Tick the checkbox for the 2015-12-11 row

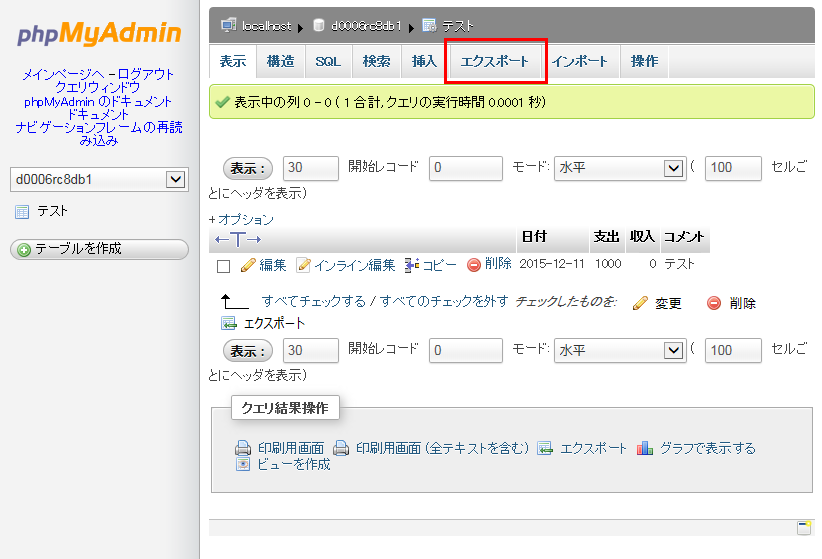point(223,266)
